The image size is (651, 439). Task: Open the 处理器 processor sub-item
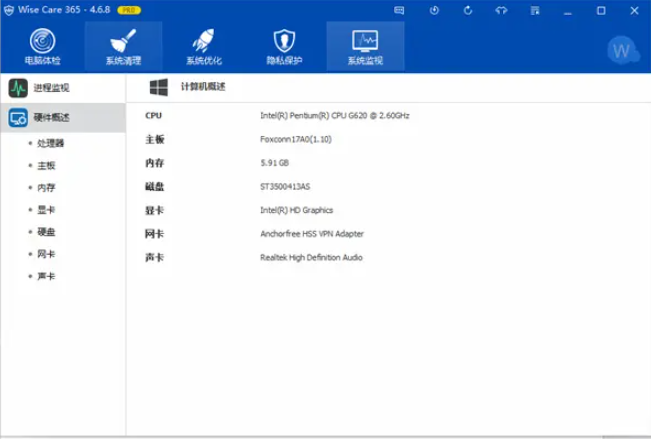tap(50, 143)
